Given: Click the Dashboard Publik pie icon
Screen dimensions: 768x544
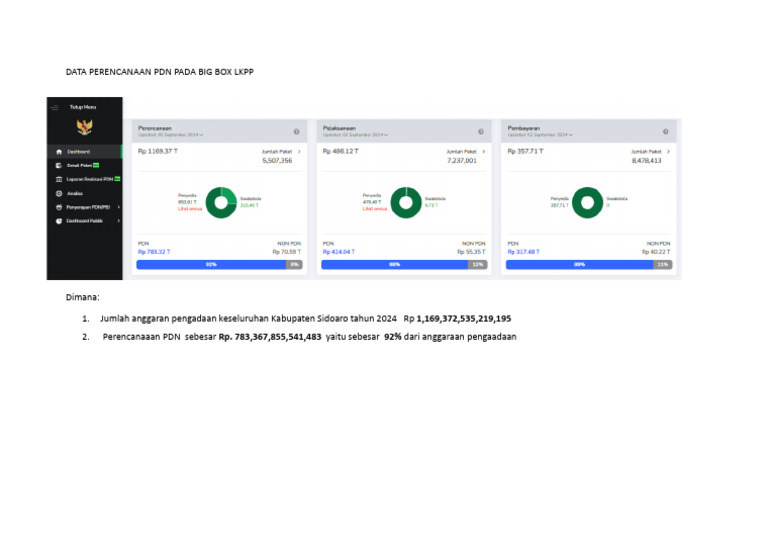Looking at the screenshot, I should 59,221.
